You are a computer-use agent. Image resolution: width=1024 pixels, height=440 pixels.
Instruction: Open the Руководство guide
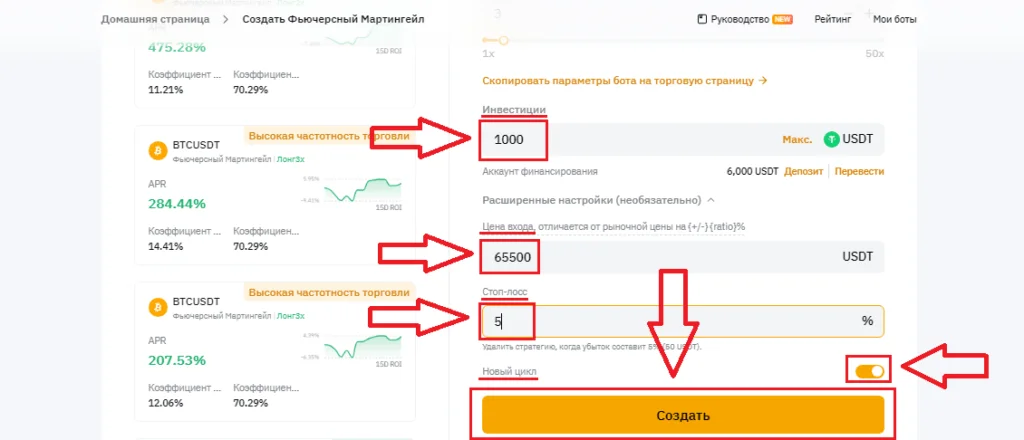740,19
